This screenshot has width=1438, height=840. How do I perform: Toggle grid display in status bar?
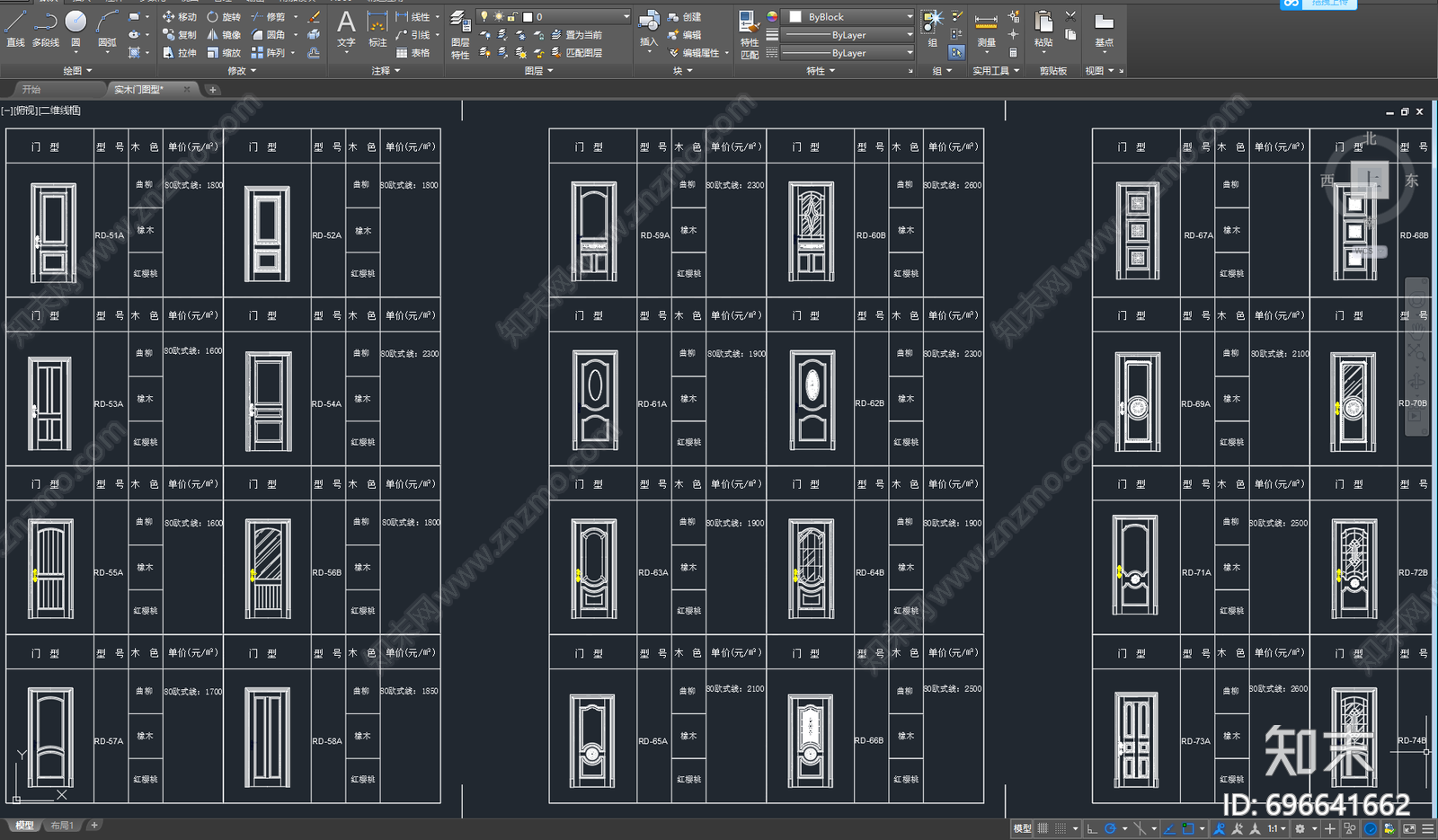coord(1043,828)
